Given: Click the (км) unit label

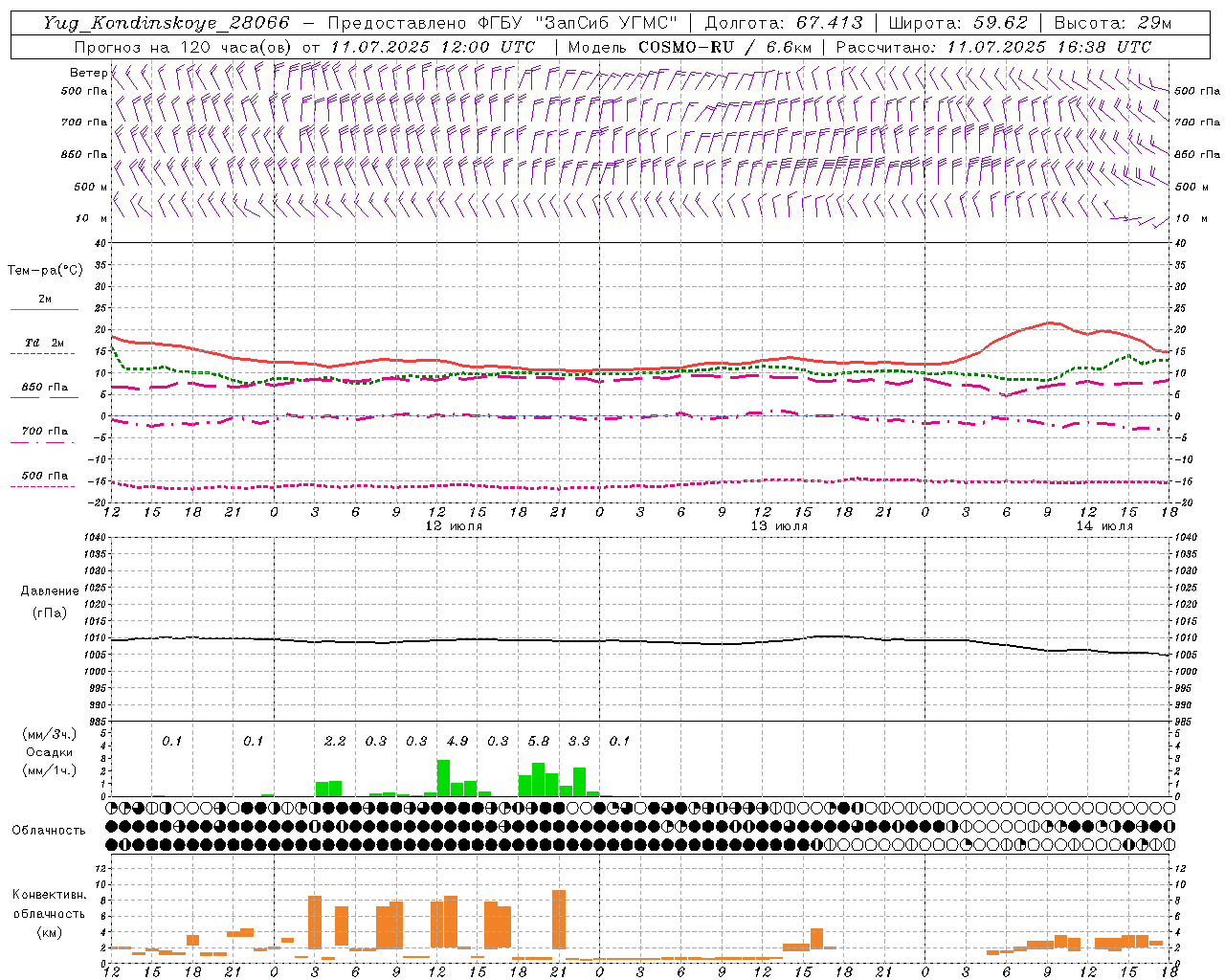Looking at the screenshot, I should [x=49, y=932].
